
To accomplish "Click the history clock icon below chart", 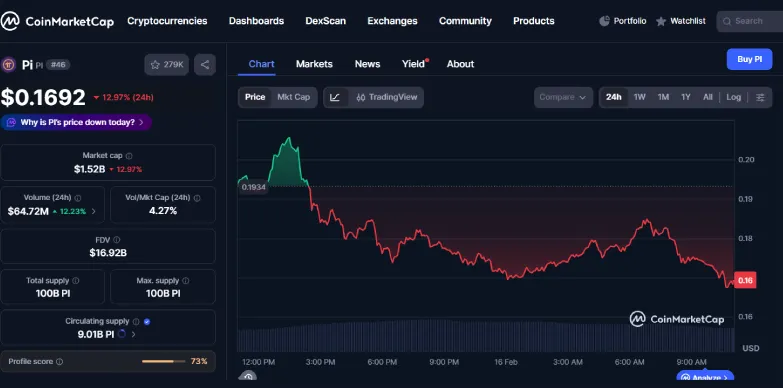I will coord(248,377).
